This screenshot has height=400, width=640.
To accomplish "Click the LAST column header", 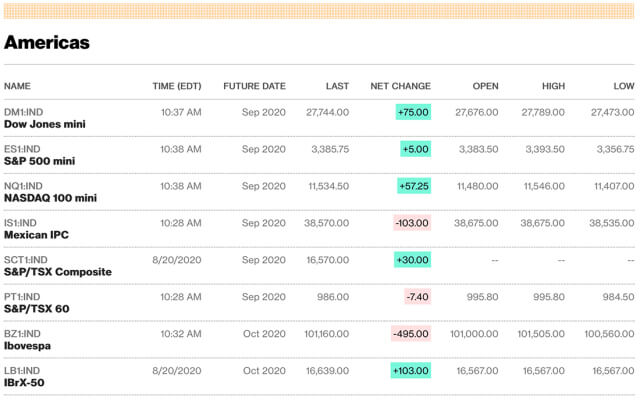I will click(337, 86).
